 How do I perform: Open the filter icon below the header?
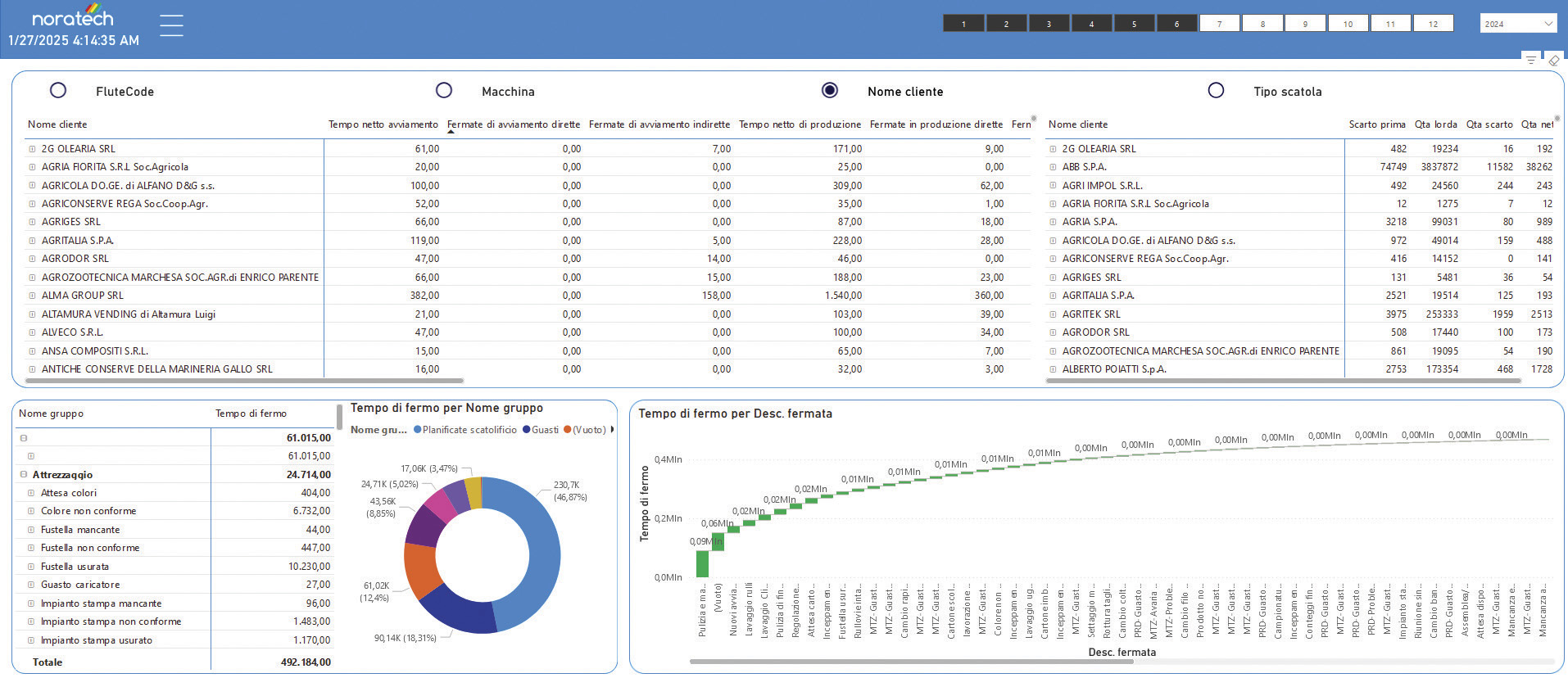coord(1530,60)
